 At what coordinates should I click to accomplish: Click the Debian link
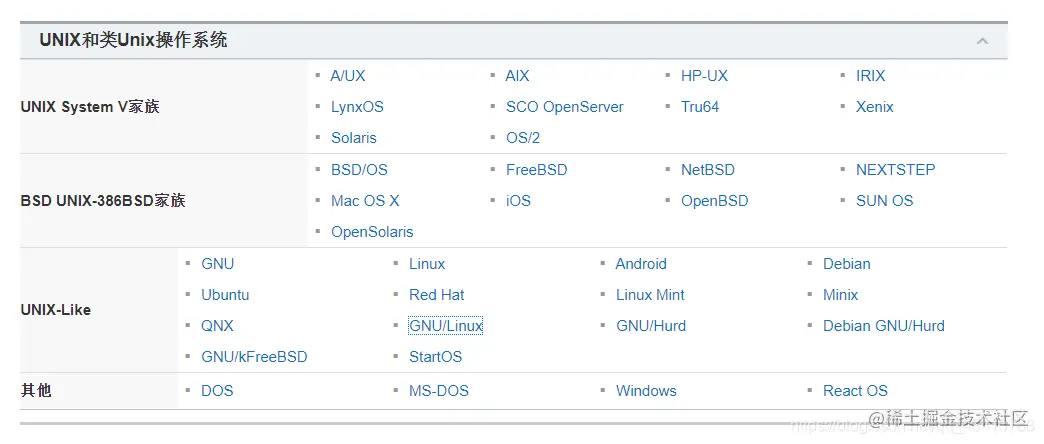point(847,264)
